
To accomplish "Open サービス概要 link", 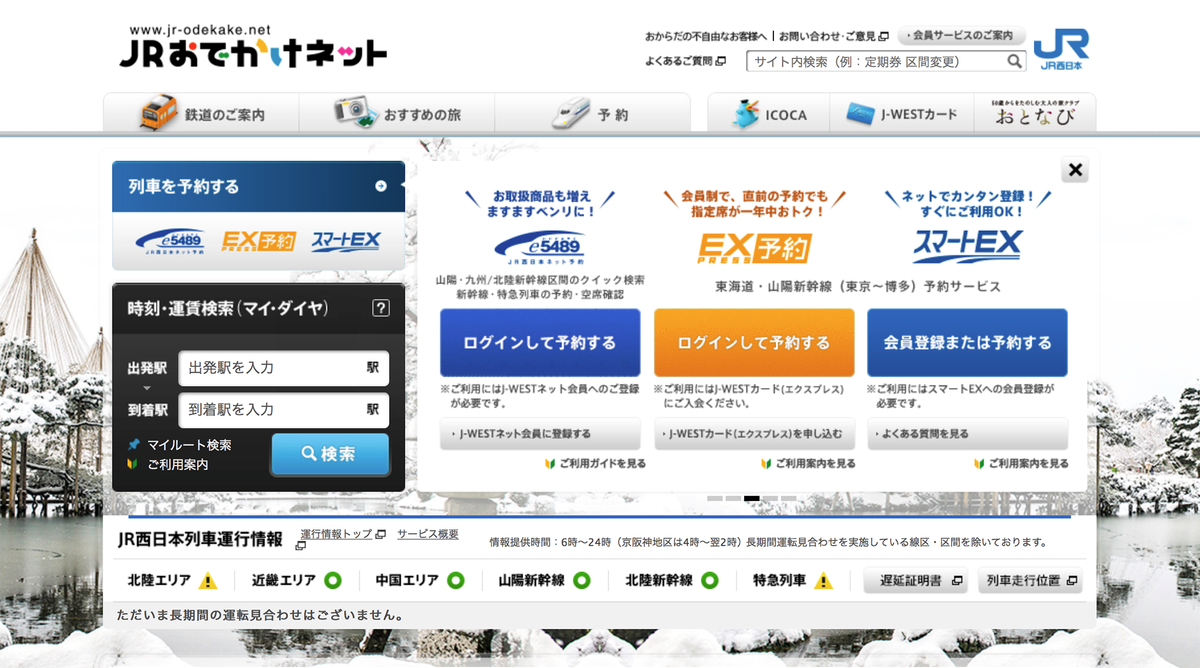I will tap(428, 534).
